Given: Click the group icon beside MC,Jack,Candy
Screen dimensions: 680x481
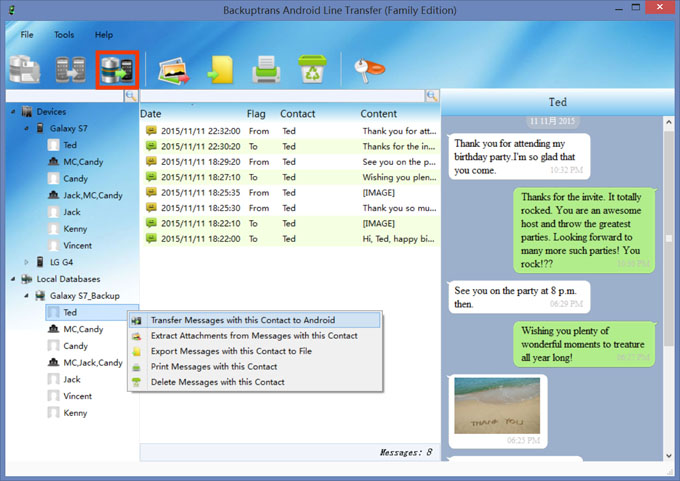Looking at the screenshot, I should (54, 362).
